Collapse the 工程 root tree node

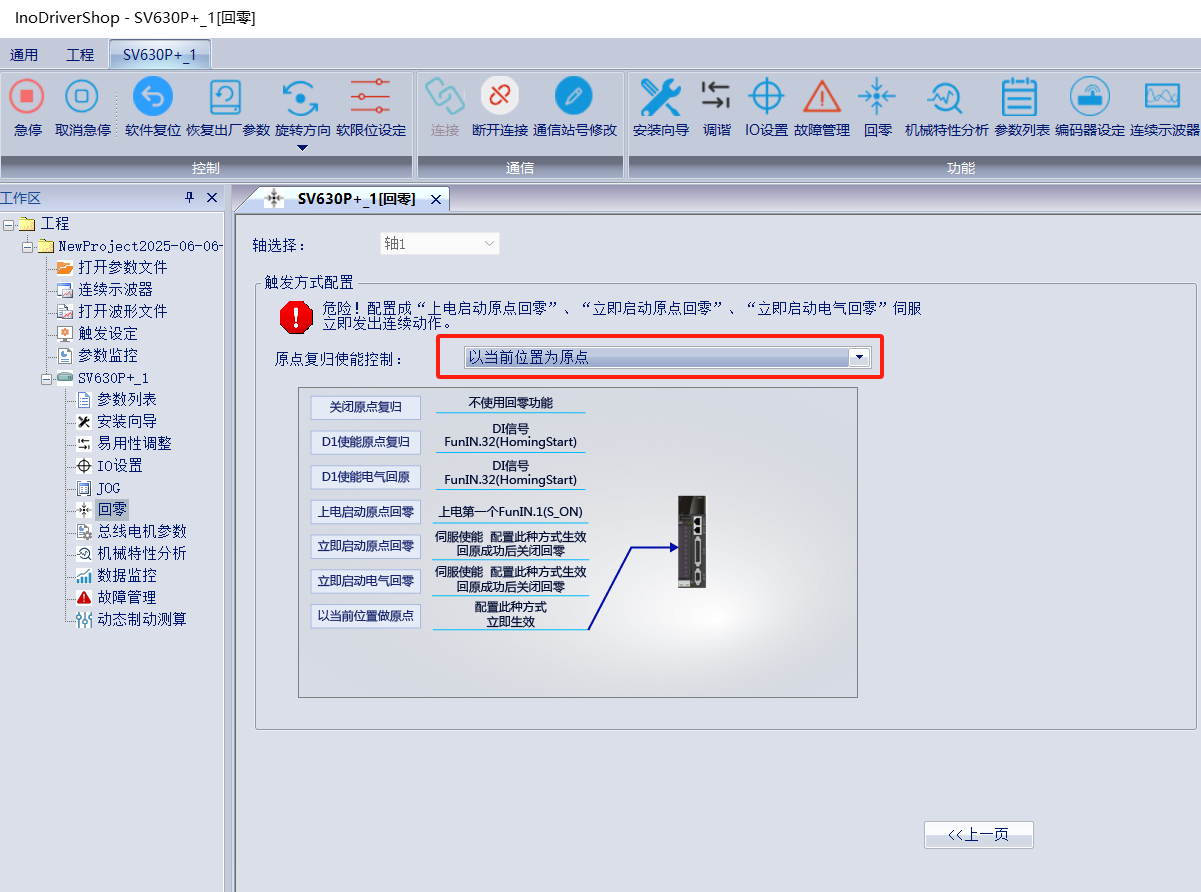point(8,224)
